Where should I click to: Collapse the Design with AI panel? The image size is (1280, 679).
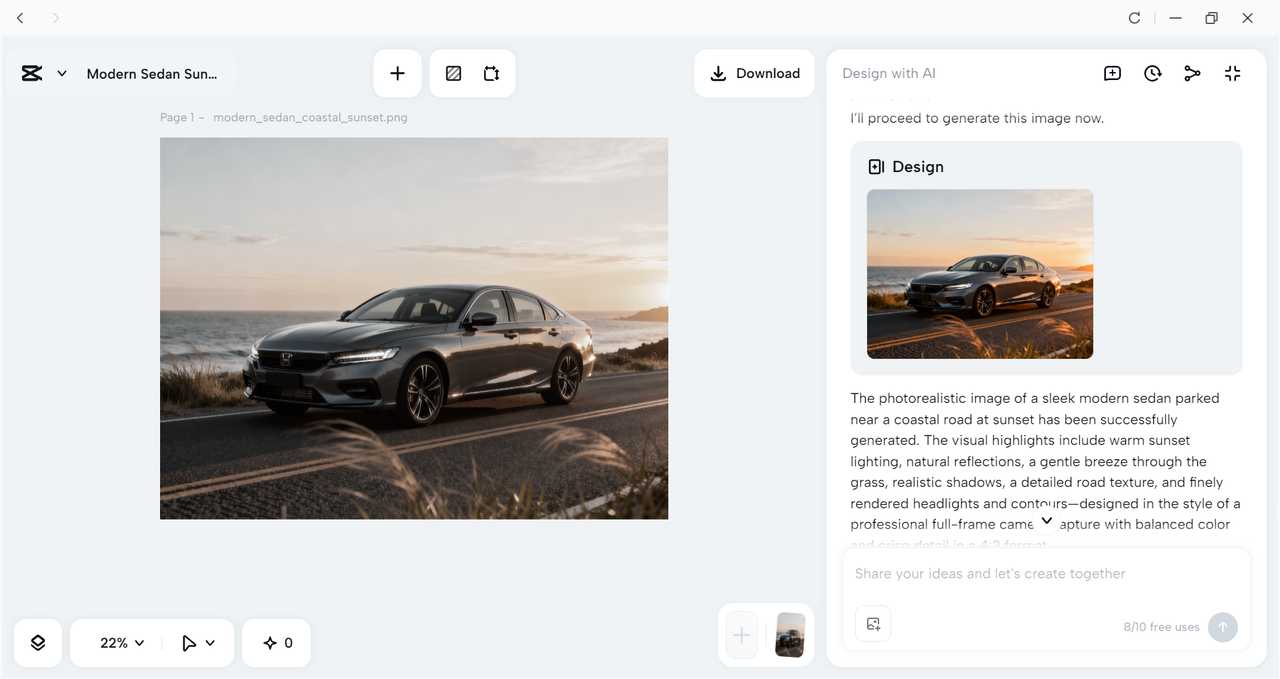click(x=1232, y=73)
